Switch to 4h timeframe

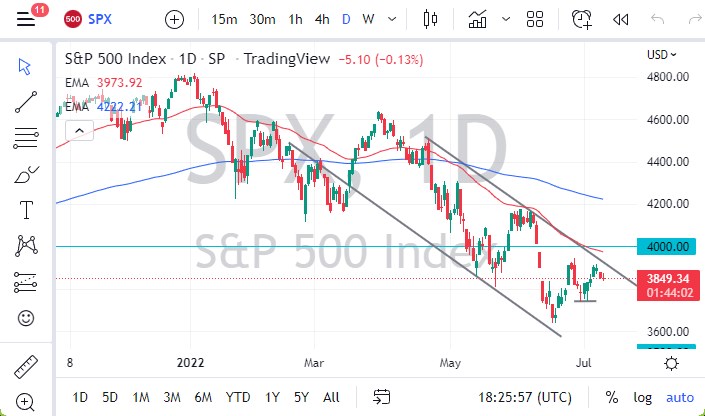tap(322, 19)
